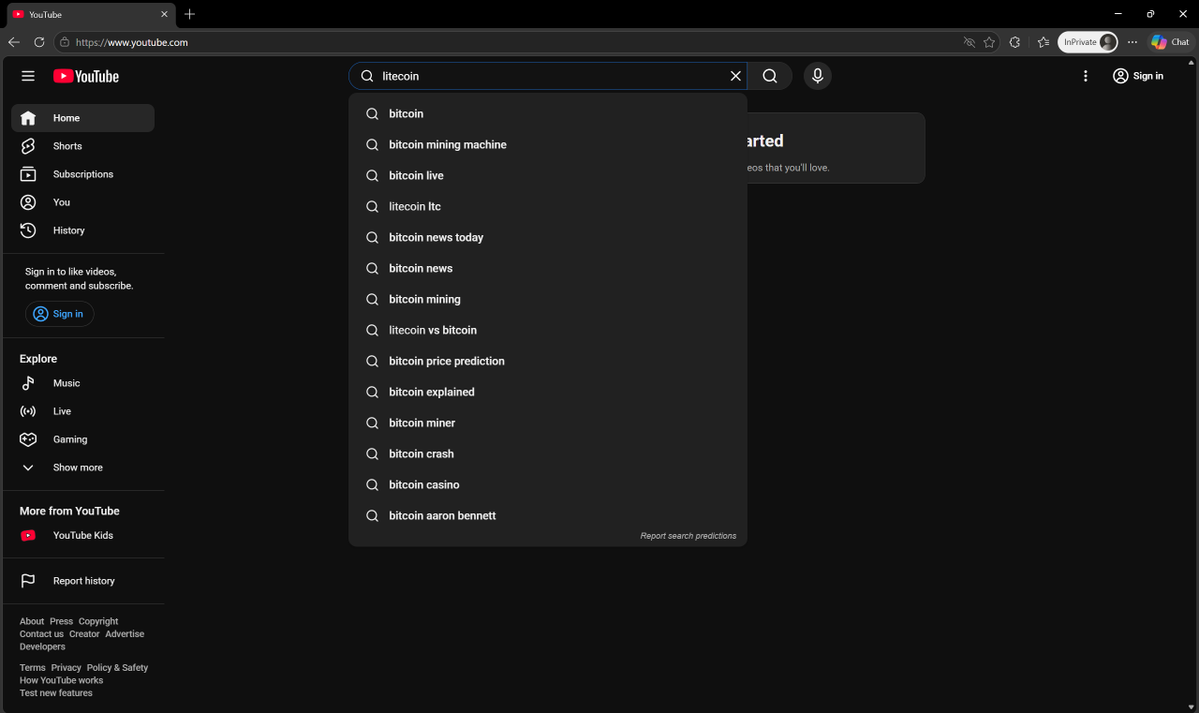Screen dimensions: 1199x713
Task: Select suggestion 'litecoin vs bitcoin'
Action: 548,330
